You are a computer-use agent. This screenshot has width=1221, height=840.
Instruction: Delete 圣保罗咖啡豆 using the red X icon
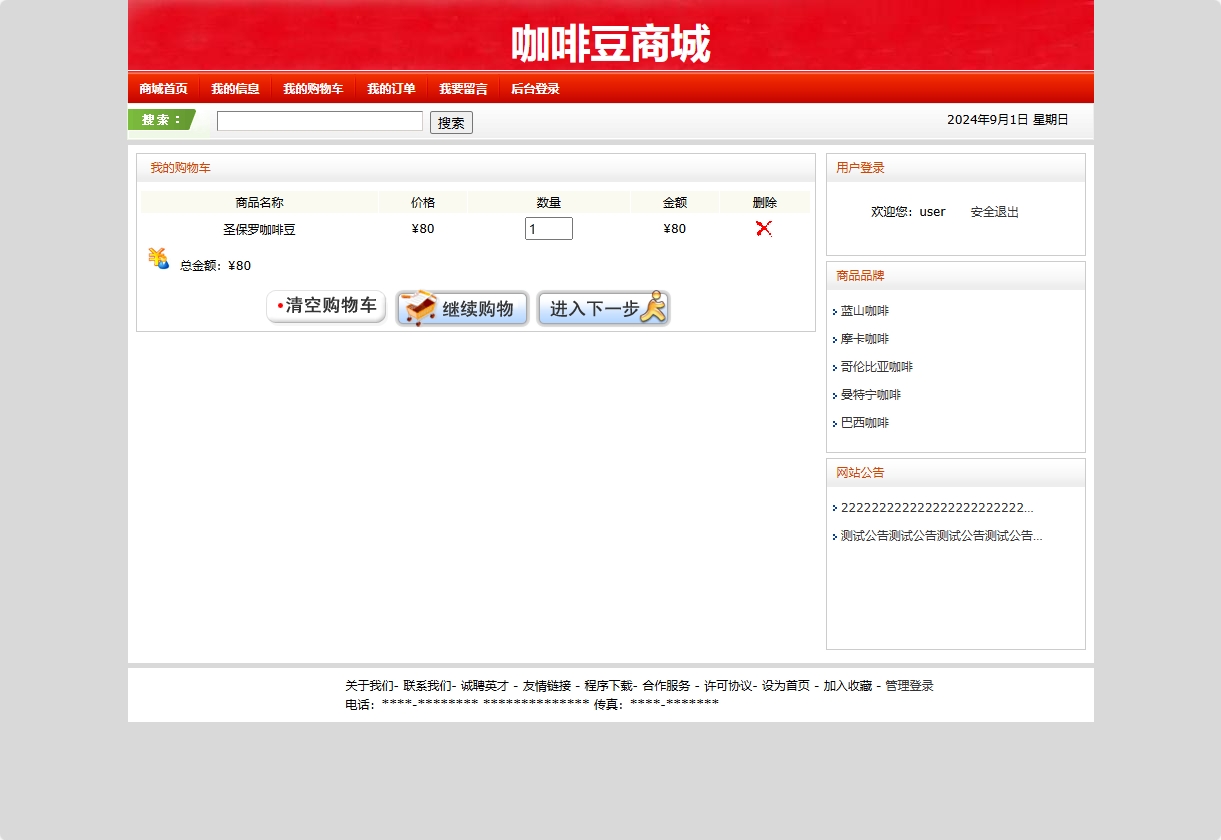pyautogui.click(x=764, y=228)
